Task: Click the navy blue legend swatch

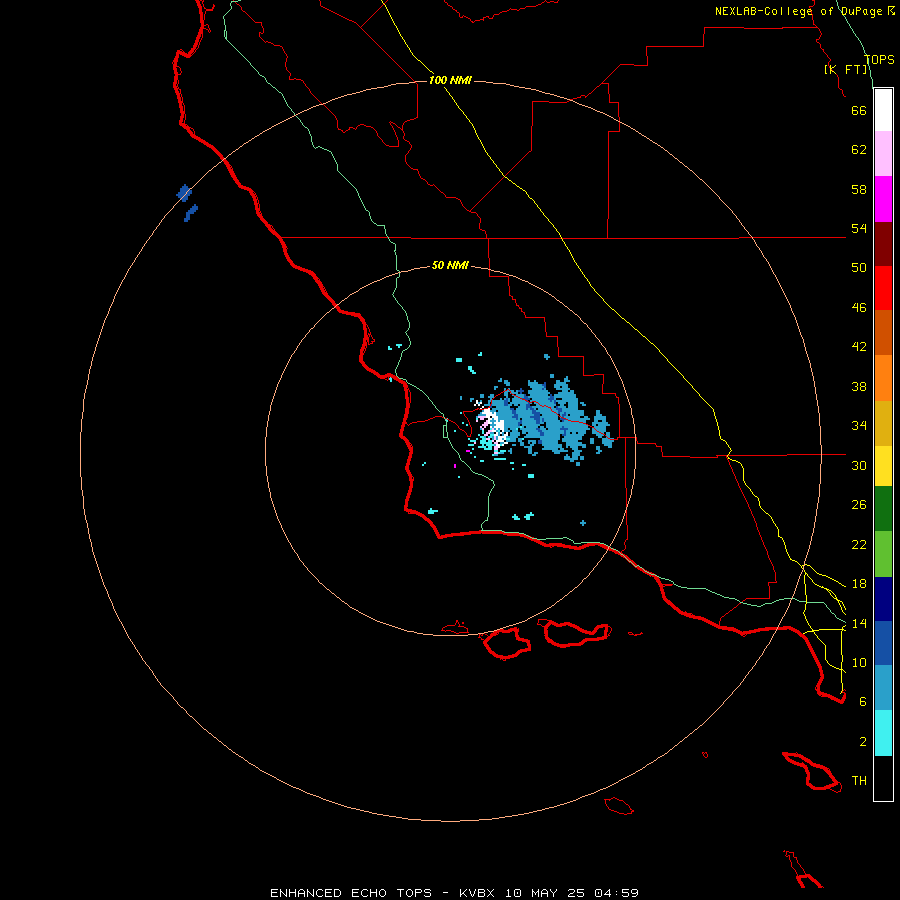Action: [x=883, y=599]
